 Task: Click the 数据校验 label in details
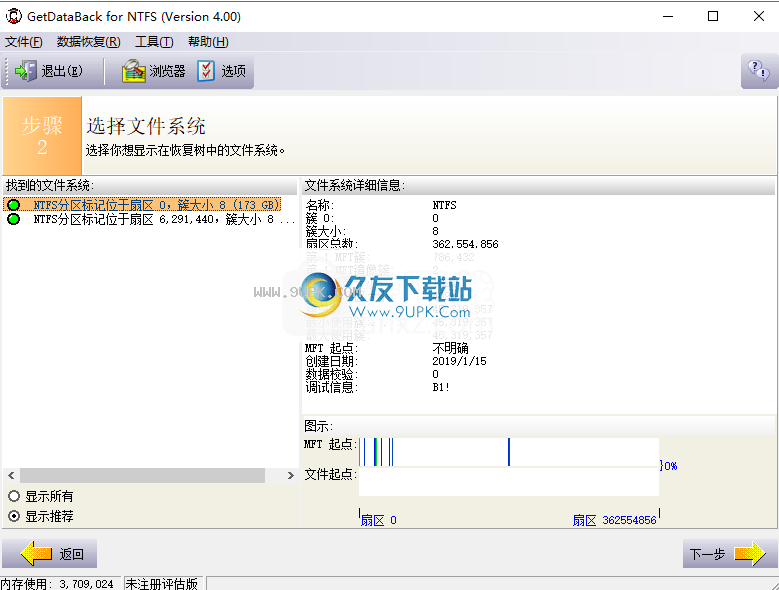pos(331,374)
